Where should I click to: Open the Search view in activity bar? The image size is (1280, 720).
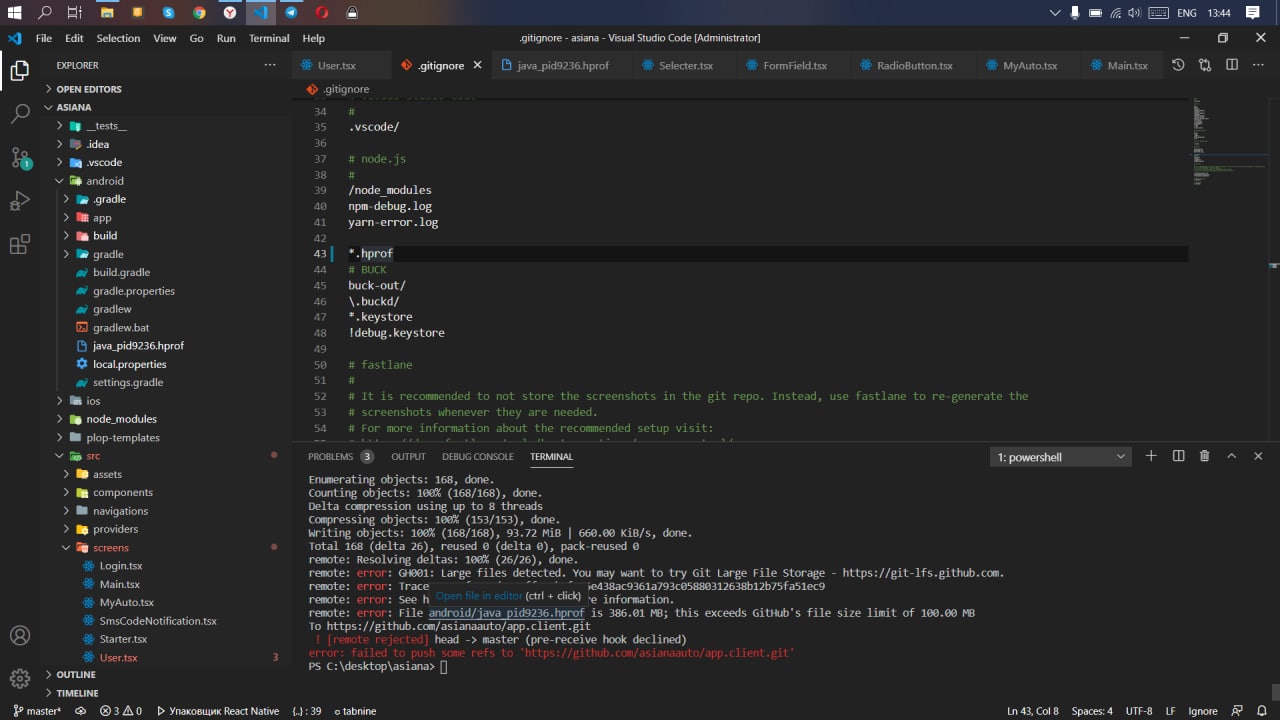[20, 113]
